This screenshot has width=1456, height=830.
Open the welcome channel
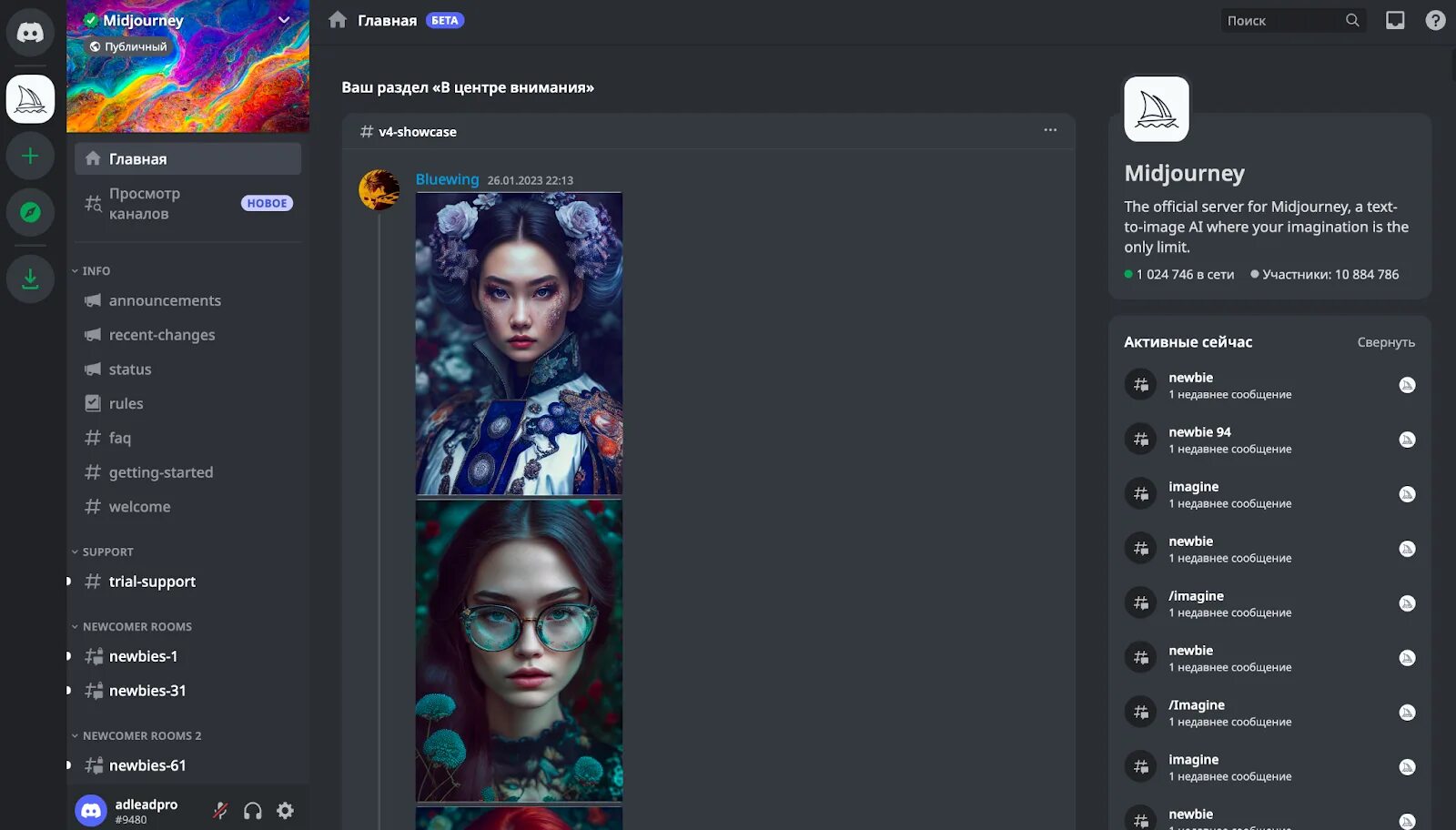(x=187, y=507)
